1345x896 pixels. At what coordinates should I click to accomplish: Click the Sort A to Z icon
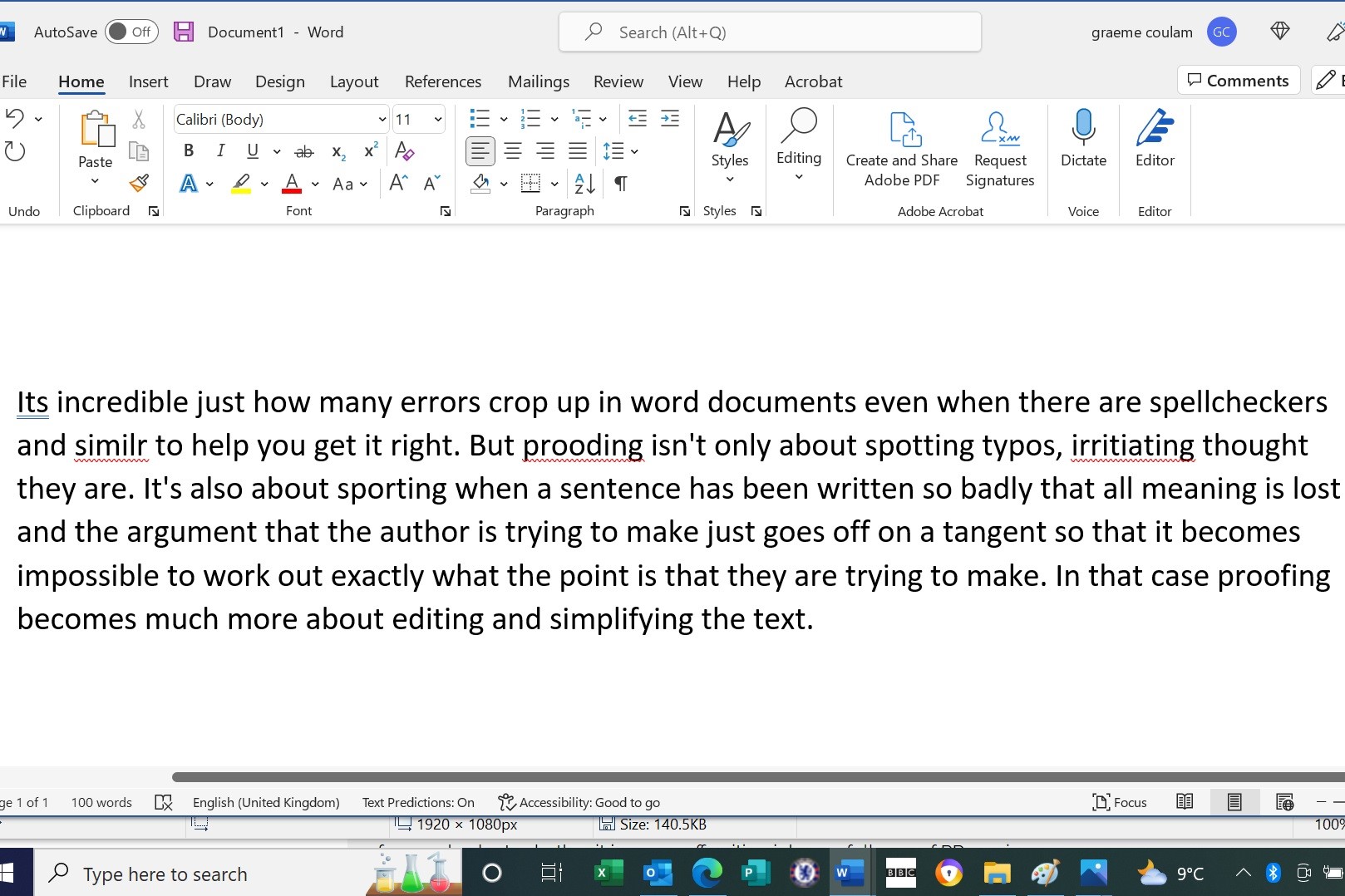(584, 184)
